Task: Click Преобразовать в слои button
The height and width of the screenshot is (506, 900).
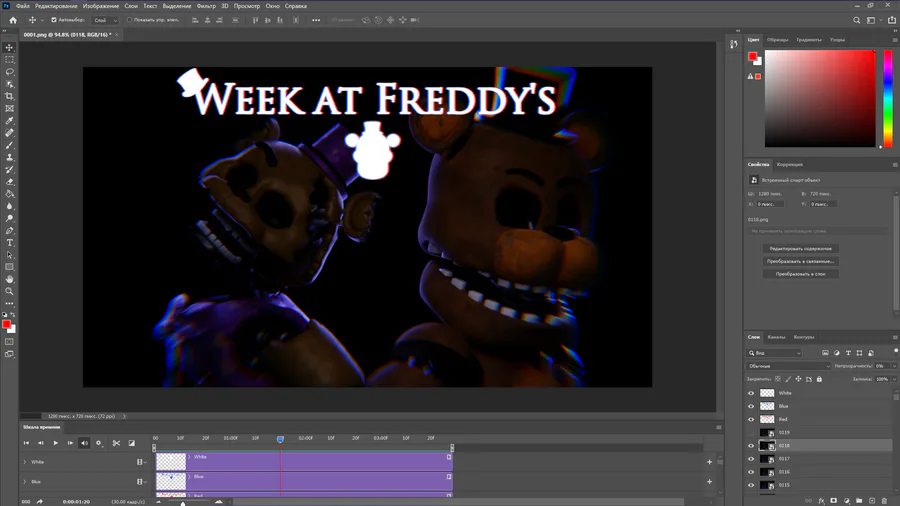Action: (x=800, y=274)
